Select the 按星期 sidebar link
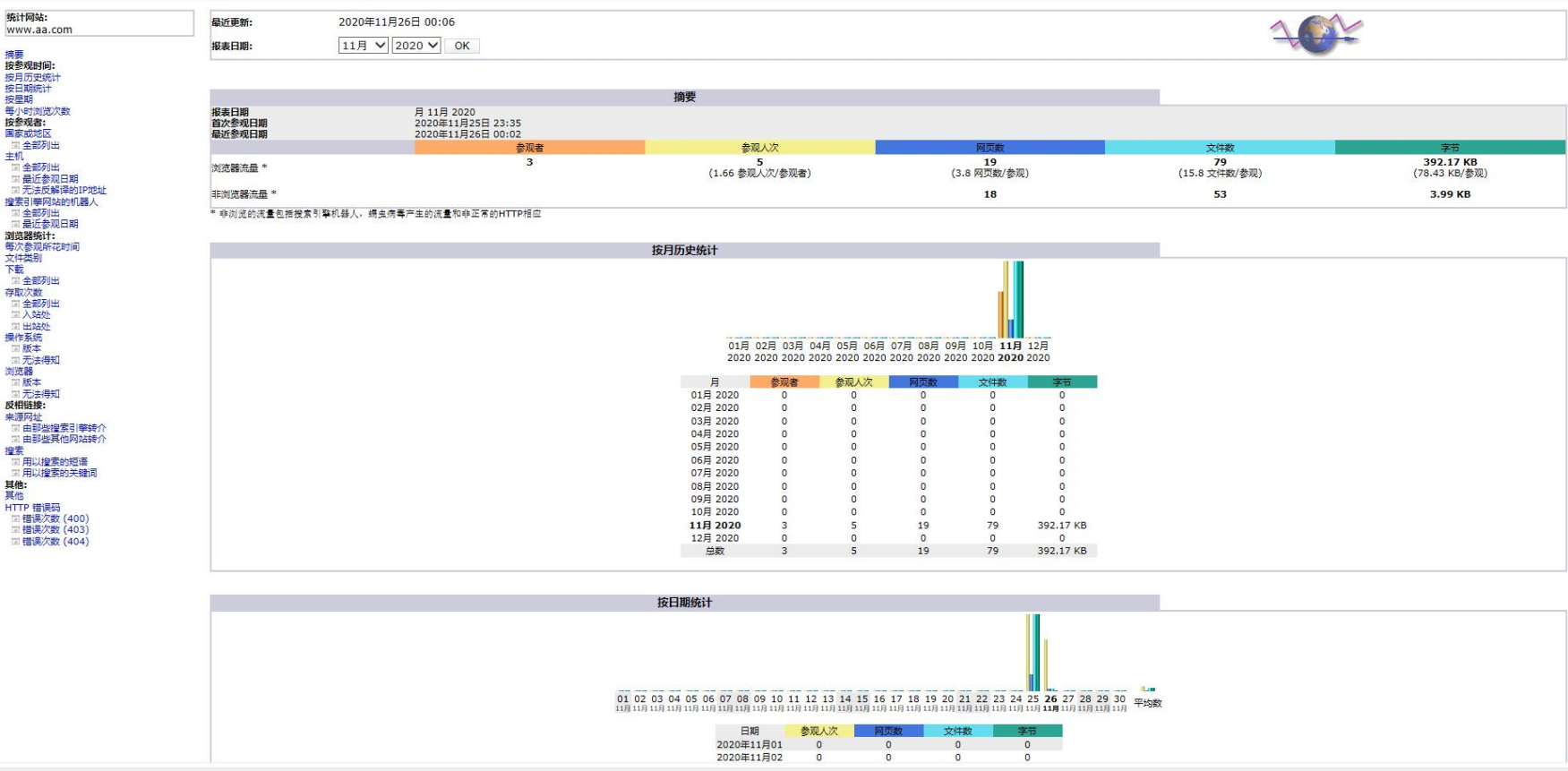 coord(19,99)
